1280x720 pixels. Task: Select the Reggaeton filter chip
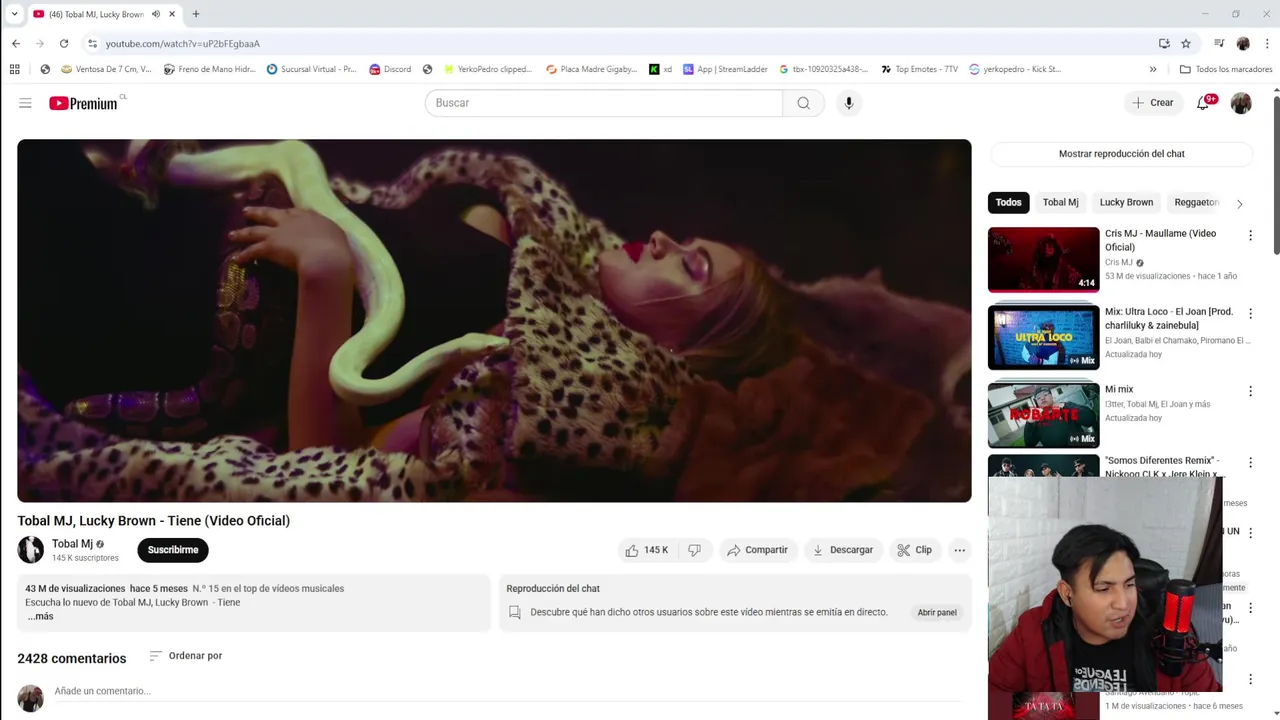click(1196, 202)
